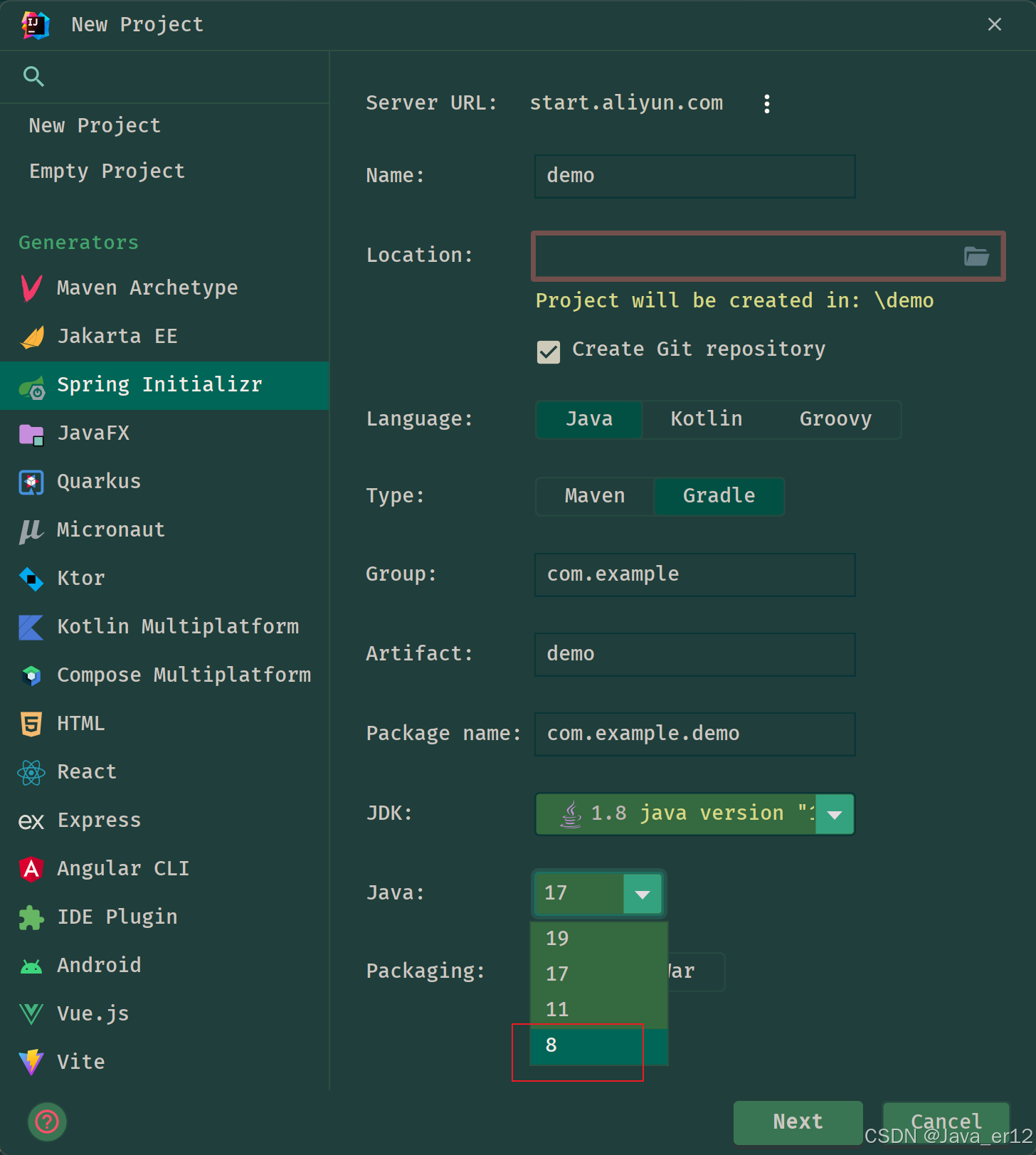Toggle the Create Git repository checkbox
The image size is (1036, 1155).
pyautogui.click(x=549, y=351)
